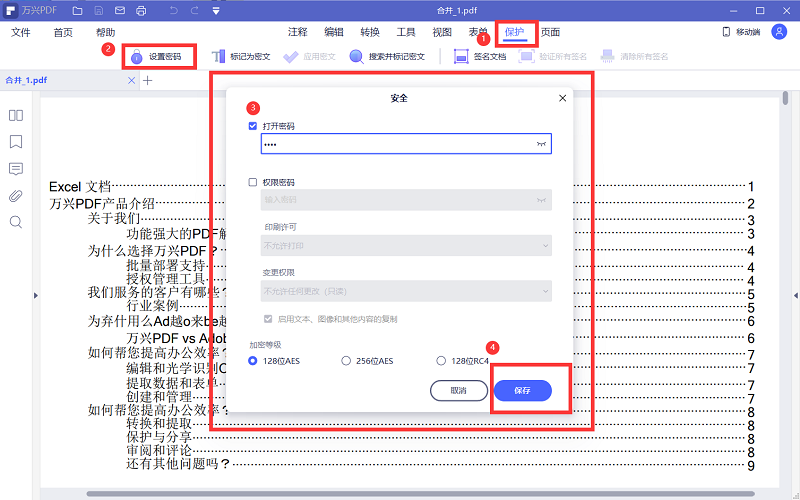This screenshot has height=500, width=800.
Task: Click the vertical scrollbar thumb
Action: click(785, 98)
